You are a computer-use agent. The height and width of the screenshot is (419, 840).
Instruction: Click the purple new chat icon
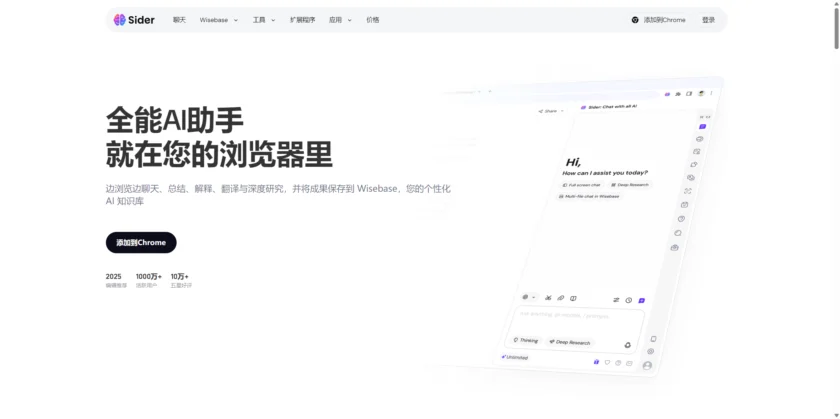[x=641, y=301]
